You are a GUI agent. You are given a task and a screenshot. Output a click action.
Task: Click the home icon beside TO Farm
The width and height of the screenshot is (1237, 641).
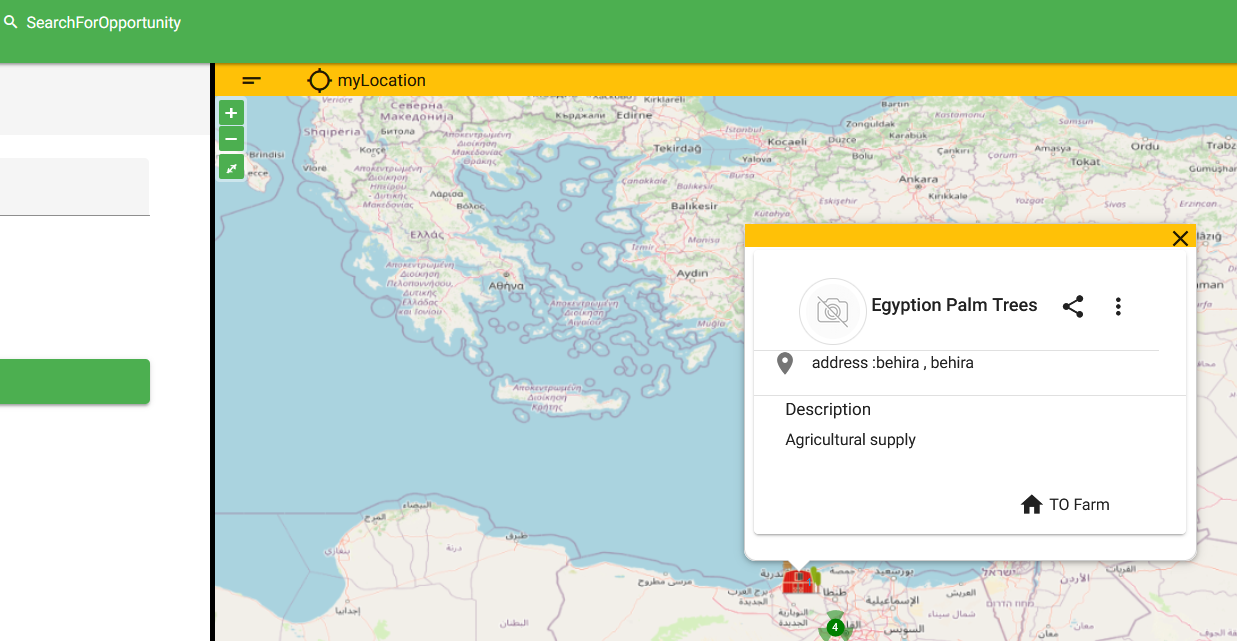coord(1031,505)
